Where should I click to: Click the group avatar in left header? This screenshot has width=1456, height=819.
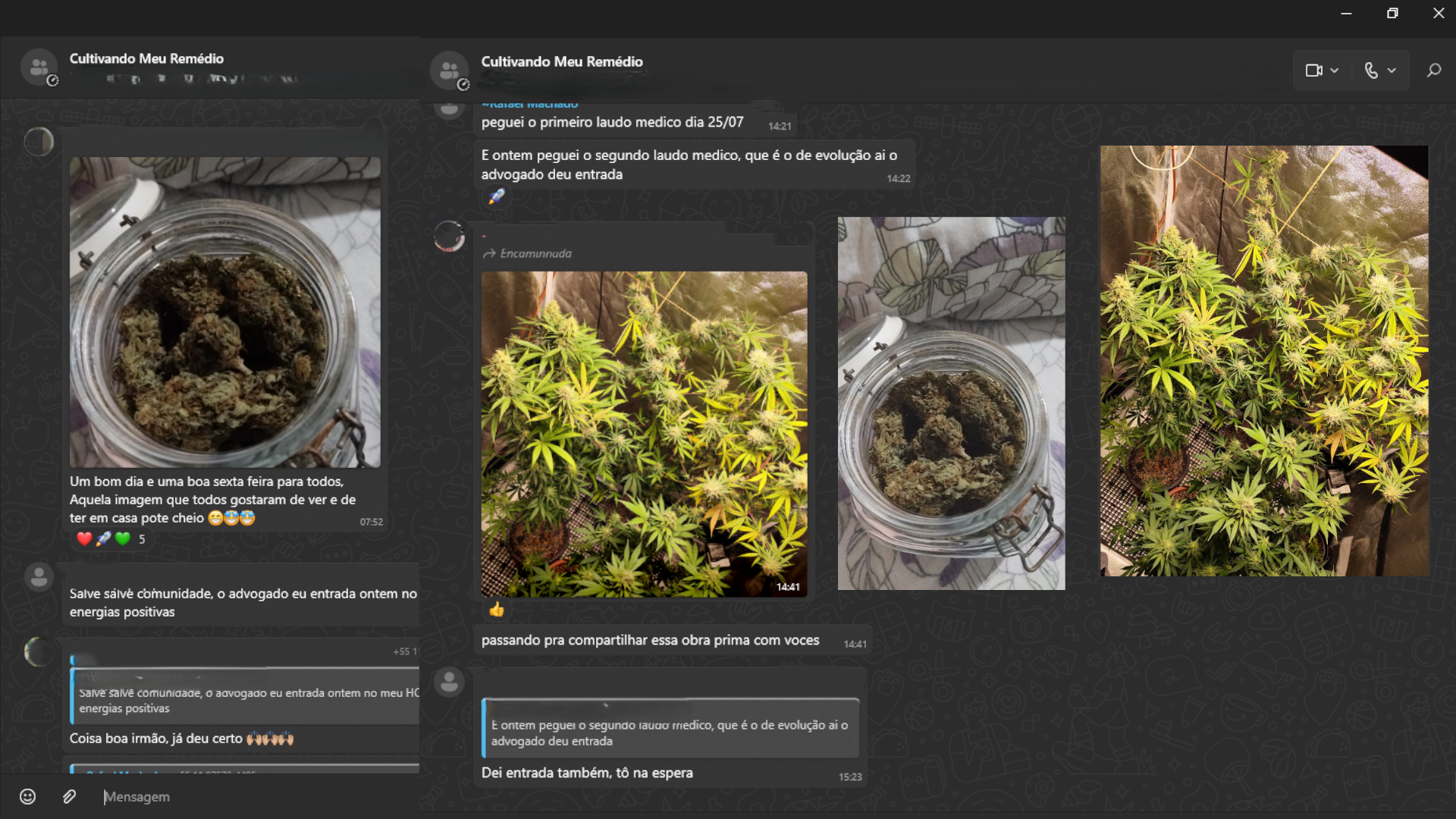39,67
